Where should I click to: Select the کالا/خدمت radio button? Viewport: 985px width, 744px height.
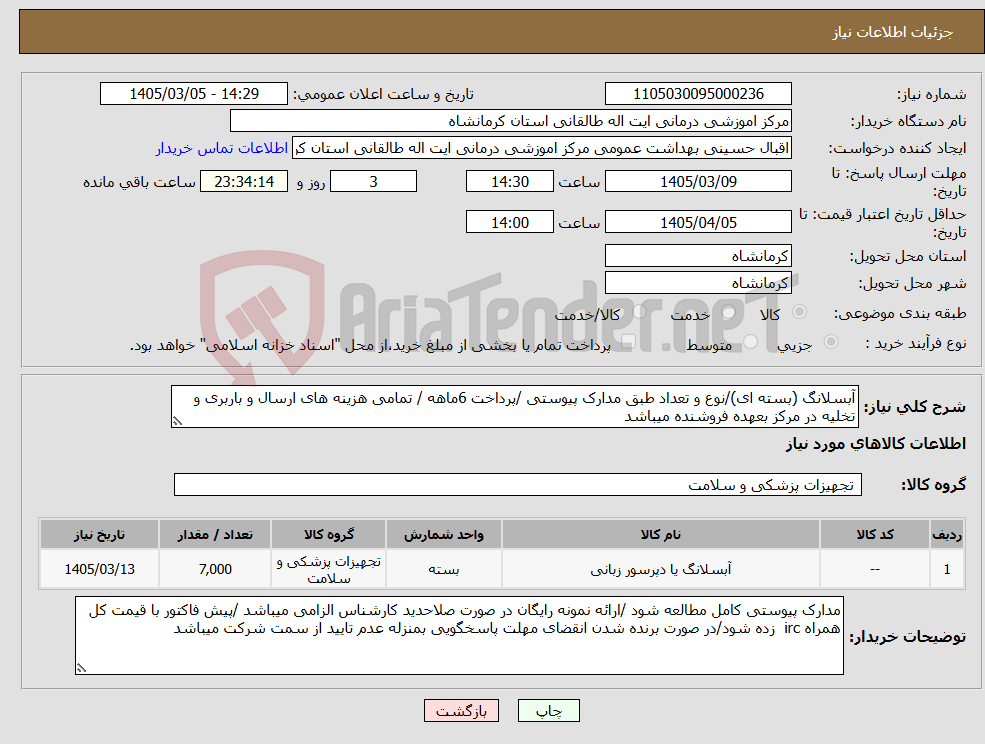639,312
